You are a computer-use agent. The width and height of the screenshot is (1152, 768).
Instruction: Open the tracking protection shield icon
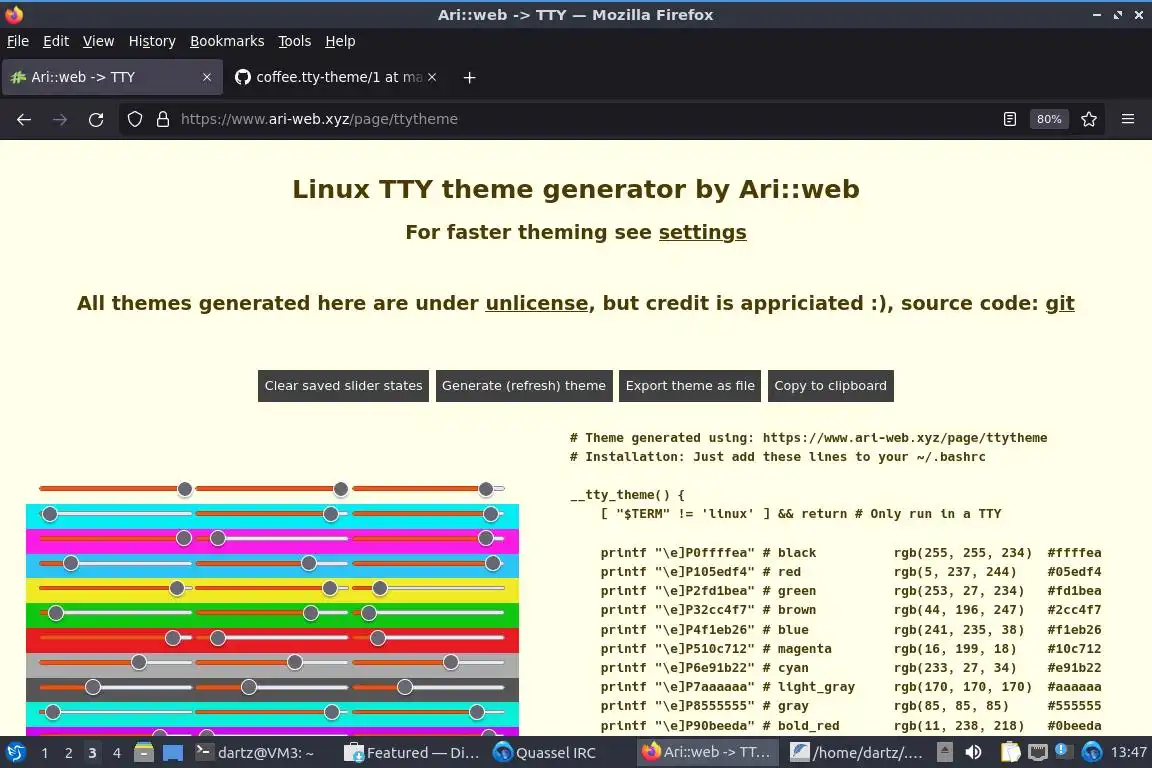point(134,119)
